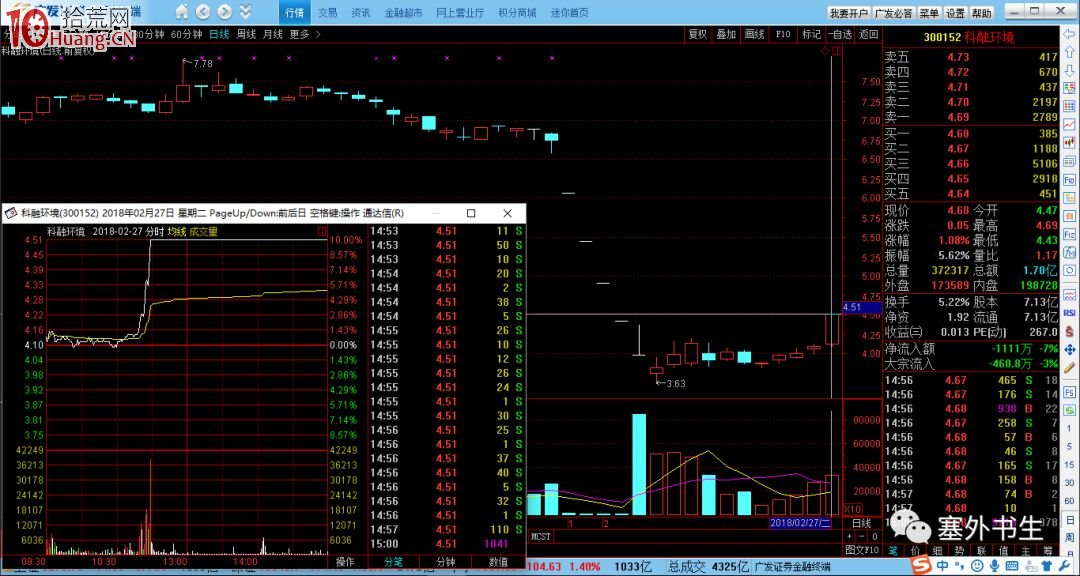The image size is (1080, 576).
Task: Click the 标记 option
Action: tap(811, 34)
